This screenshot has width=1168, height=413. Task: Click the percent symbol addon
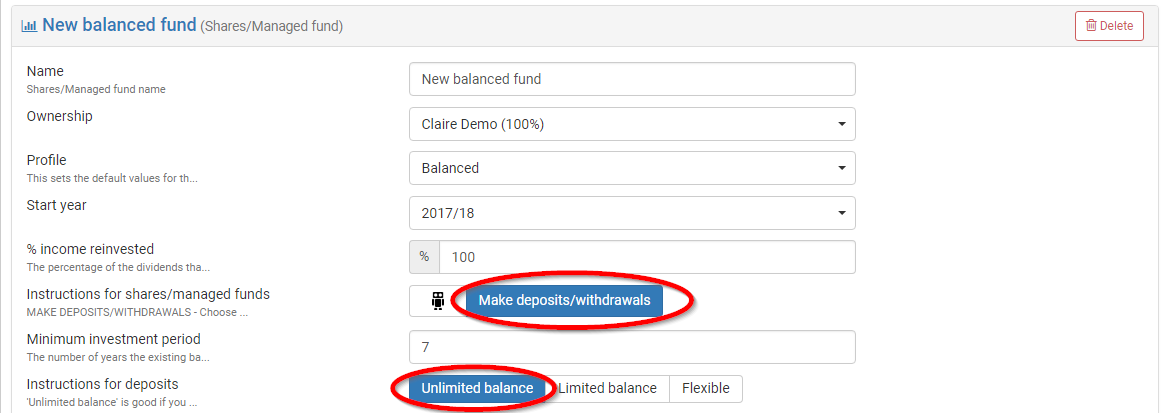[x=424, y=257]
